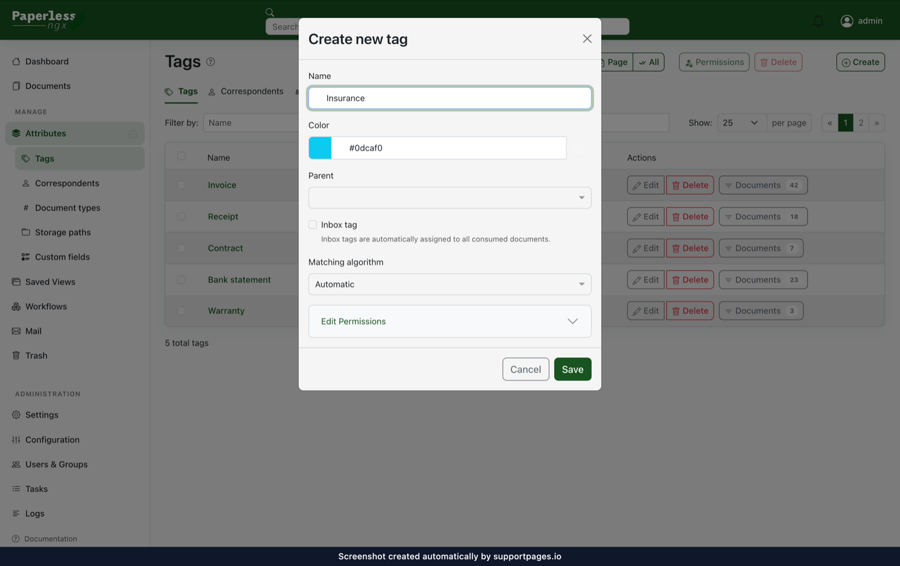Show documents for Bank statement tag

(763, 280)
